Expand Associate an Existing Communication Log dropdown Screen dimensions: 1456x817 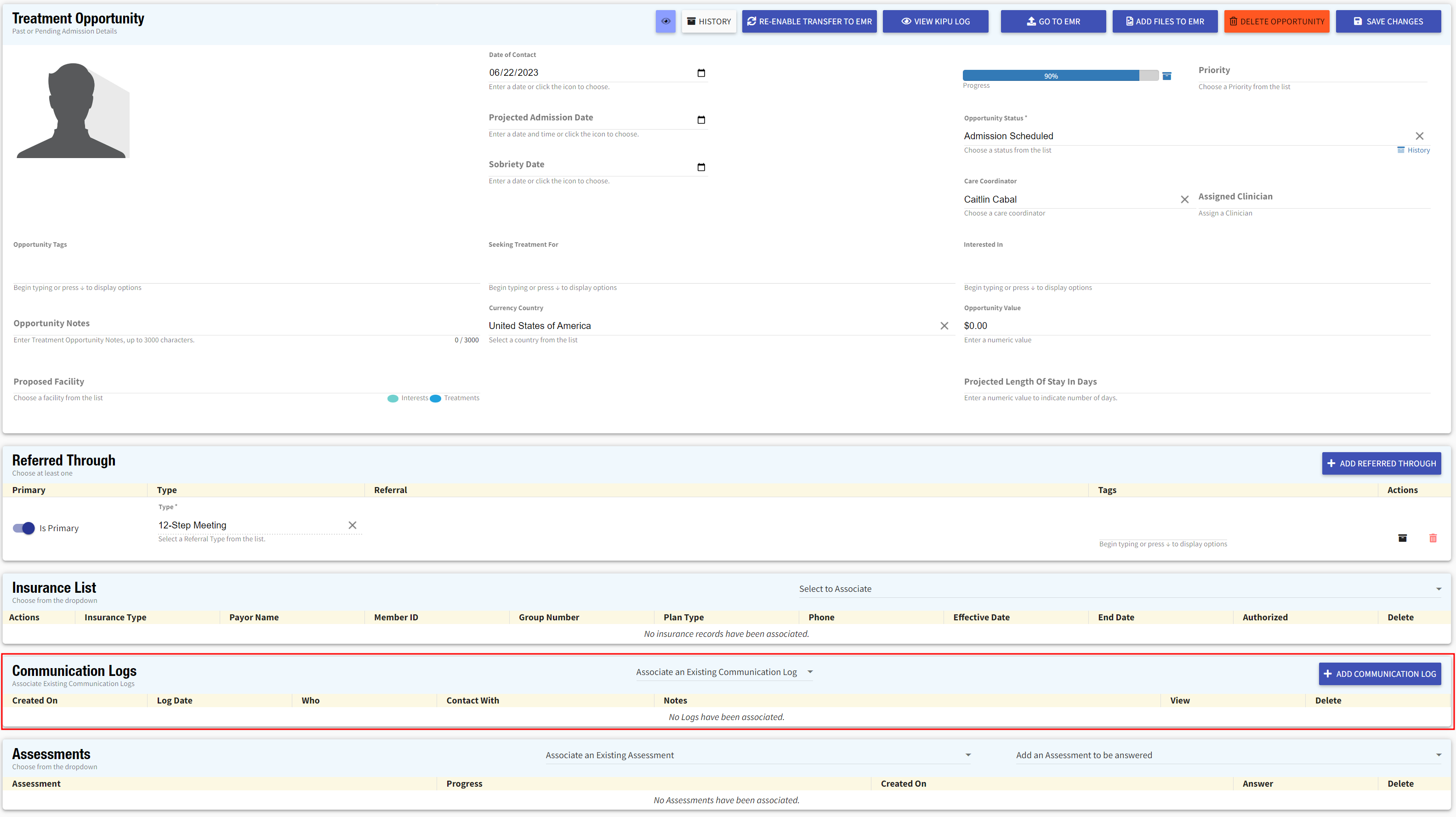point(809,672)
